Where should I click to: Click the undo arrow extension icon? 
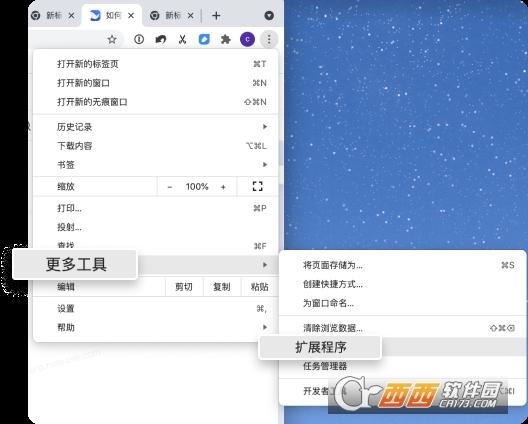point(161,40)
